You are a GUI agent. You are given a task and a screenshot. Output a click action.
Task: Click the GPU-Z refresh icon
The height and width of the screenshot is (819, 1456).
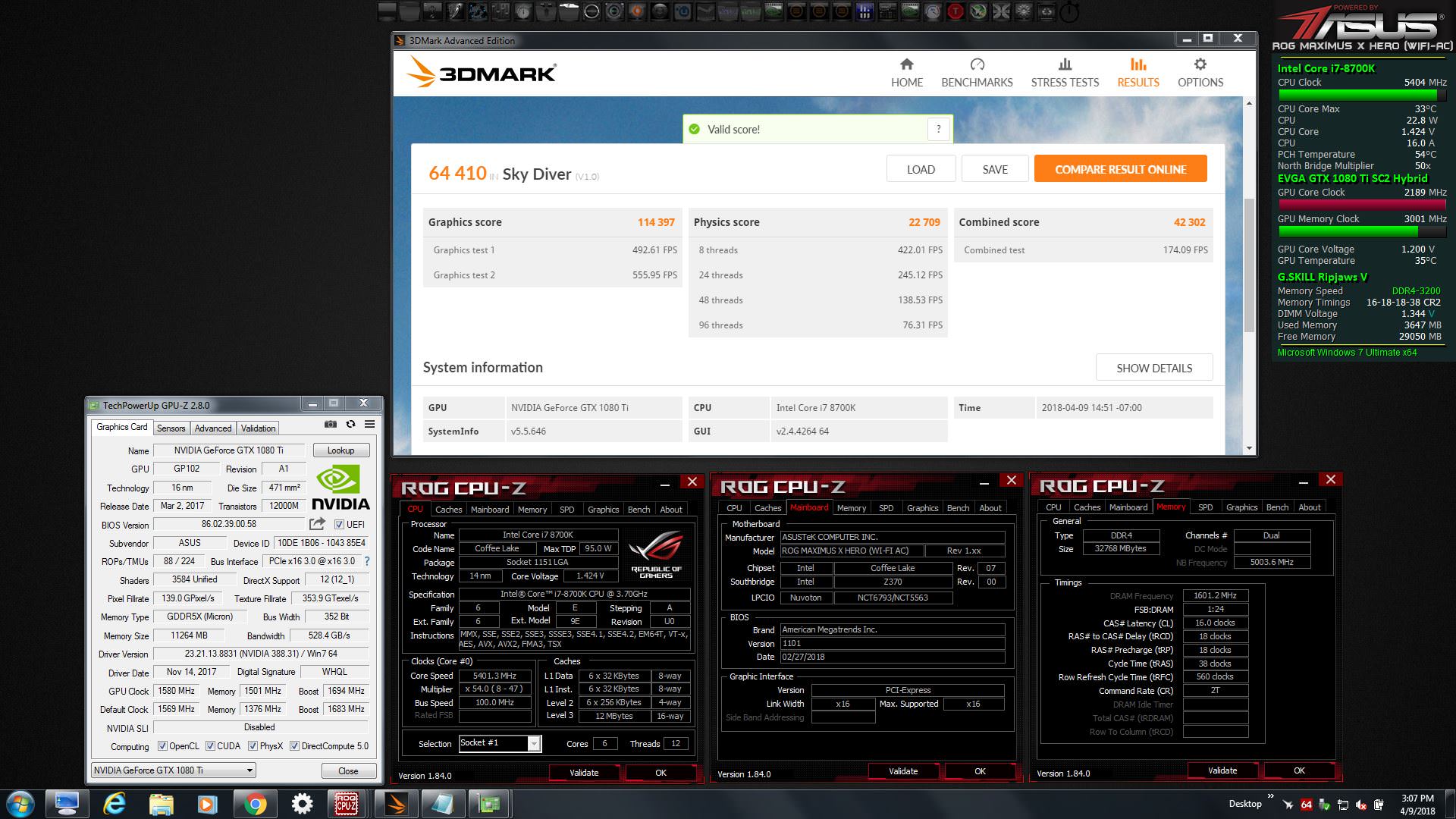[x=350, y=425]
